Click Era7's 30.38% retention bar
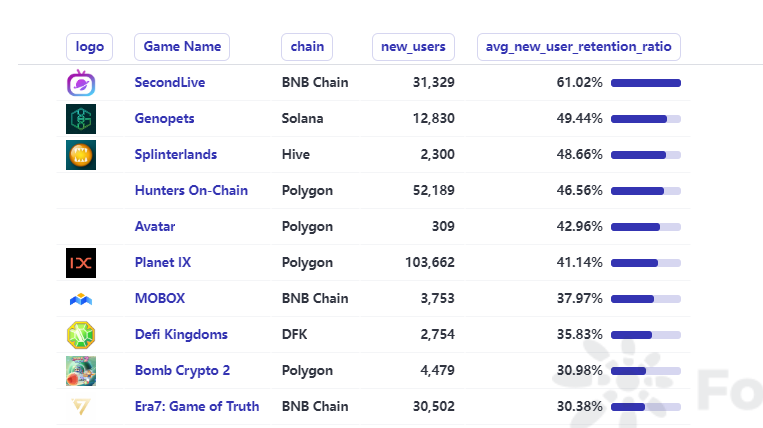The height and width of the screenshot is (428, 763). tap(645, 407)
